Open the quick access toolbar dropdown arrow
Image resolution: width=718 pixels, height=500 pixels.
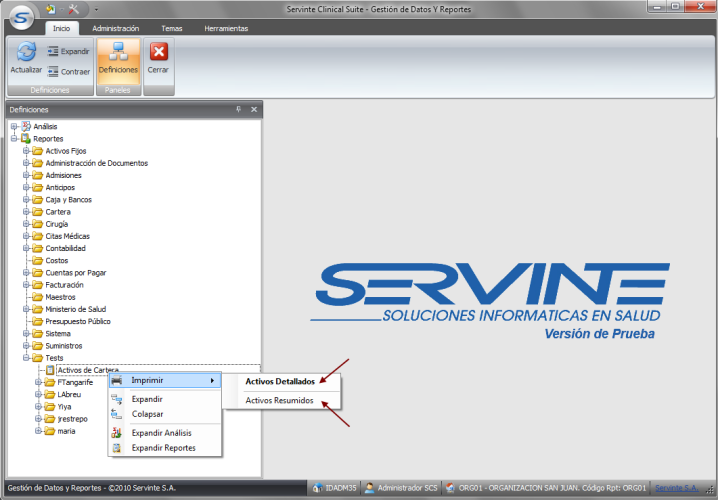coord(96,9)
